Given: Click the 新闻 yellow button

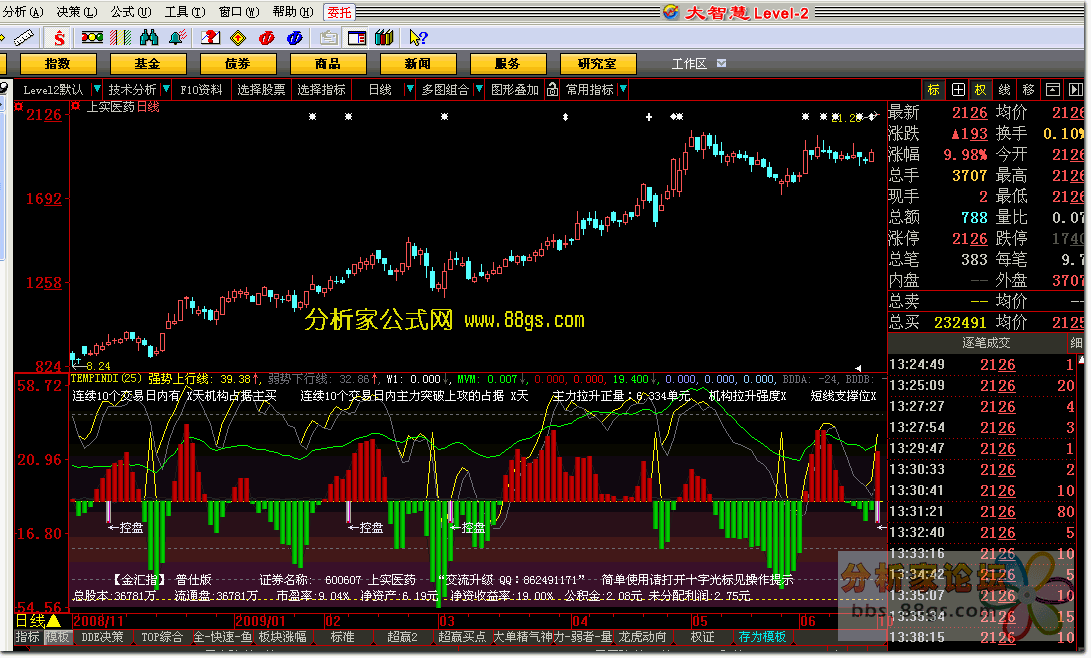Looking at the screenshot, I should [417, 63].
